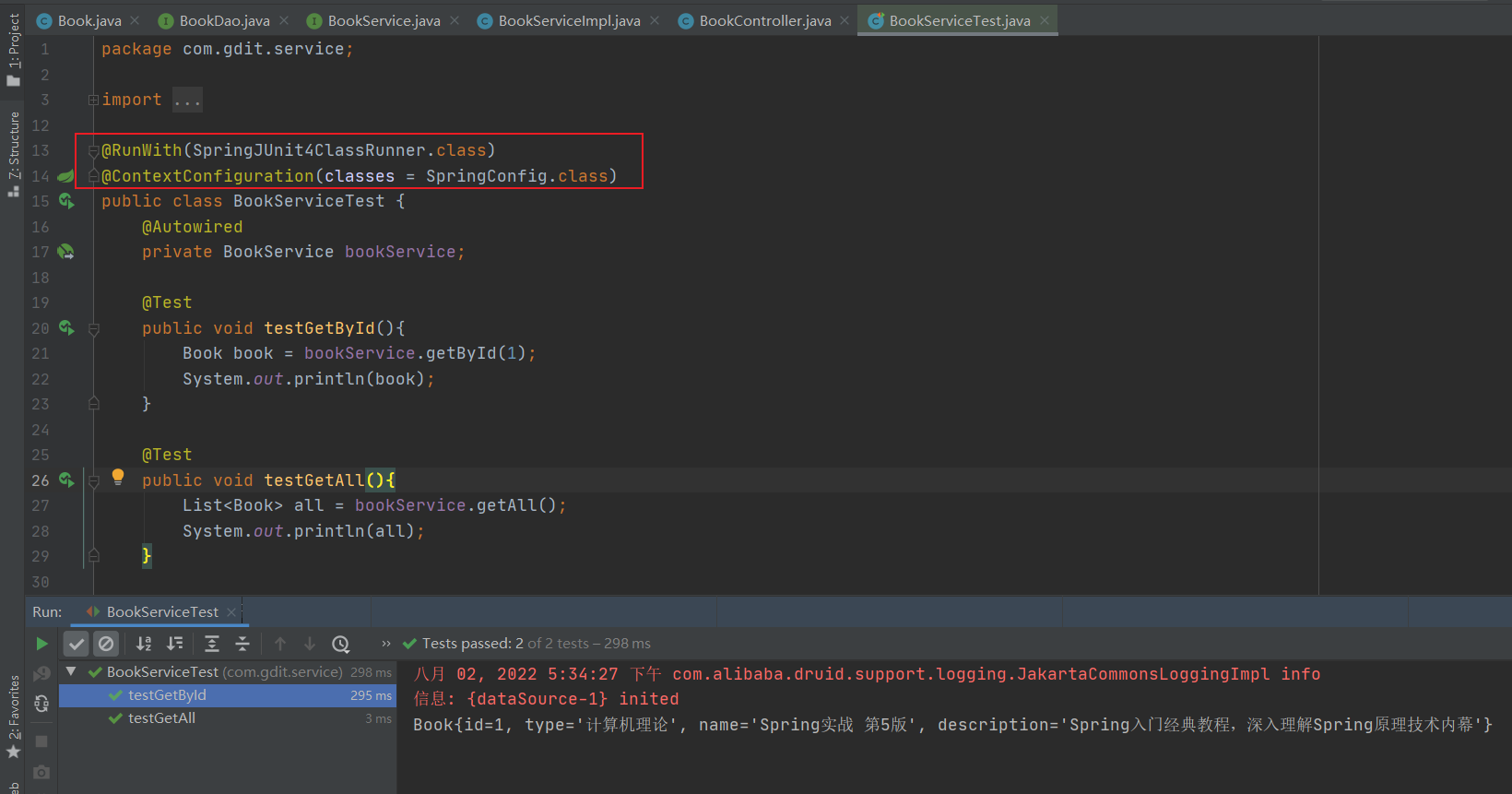1512x794 pixels.
Task: Open test history clock icon
Action: [x=341, y=644]
